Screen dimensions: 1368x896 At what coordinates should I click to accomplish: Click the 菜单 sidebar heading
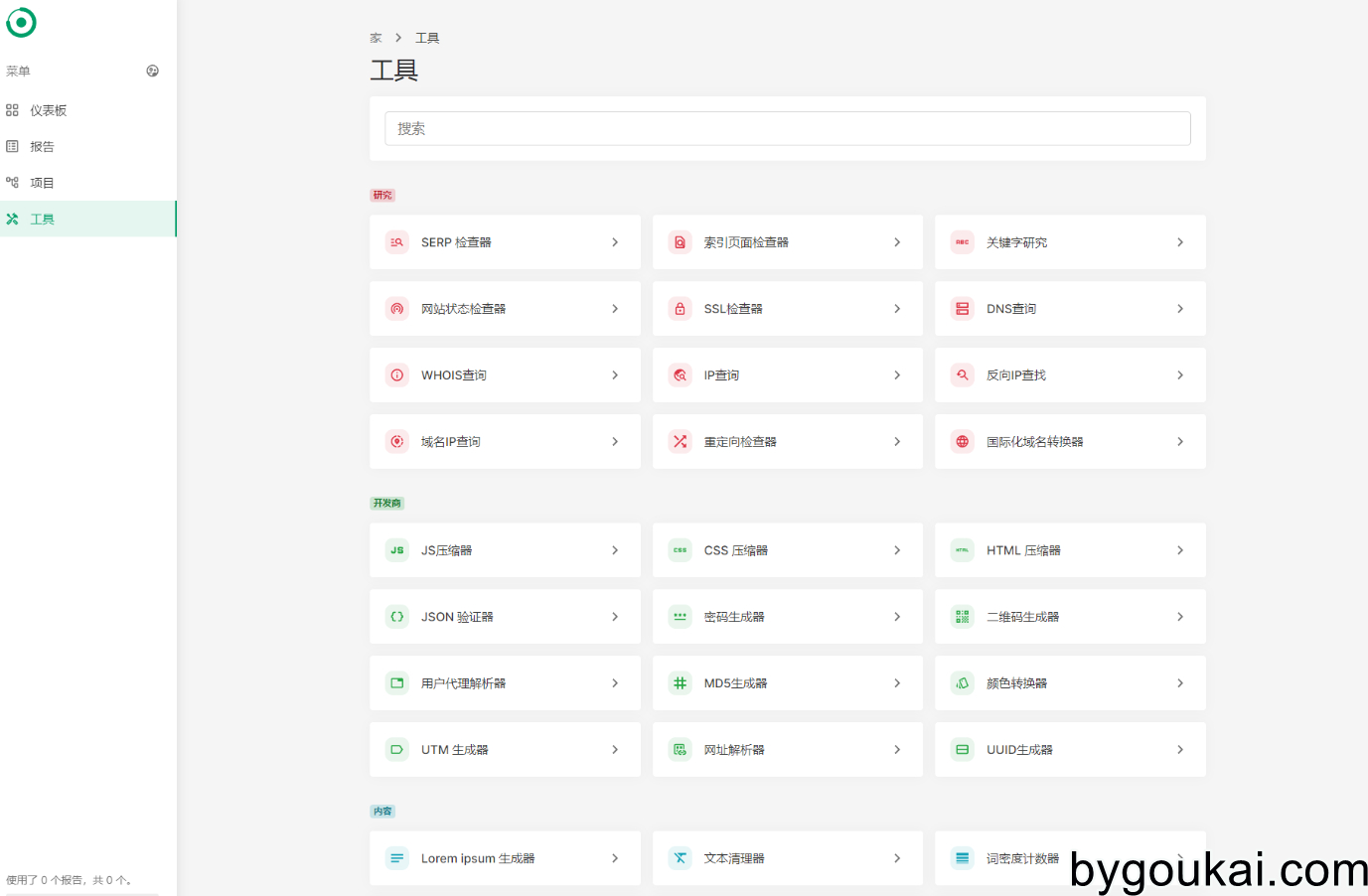pos(18,72)
